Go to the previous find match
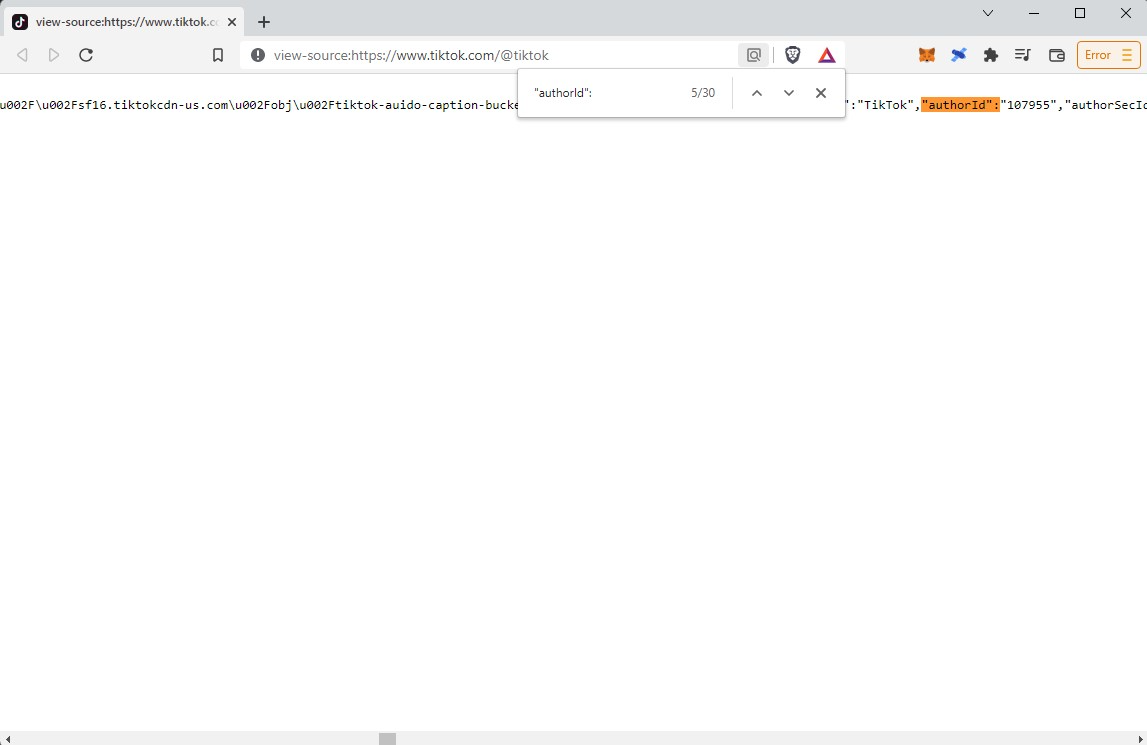This screenshot has height=745, width=1147. [757, 93]
